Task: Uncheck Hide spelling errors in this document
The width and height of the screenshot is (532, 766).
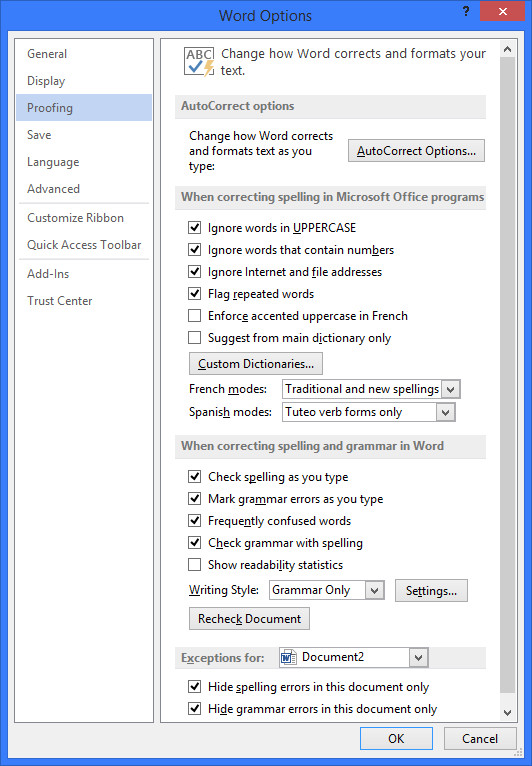Action: click(194, 687)
